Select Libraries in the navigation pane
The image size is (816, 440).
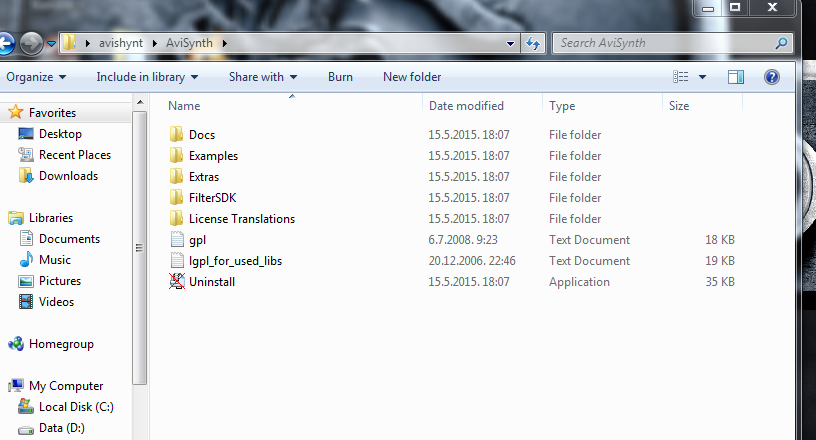[x=51, y=218]
